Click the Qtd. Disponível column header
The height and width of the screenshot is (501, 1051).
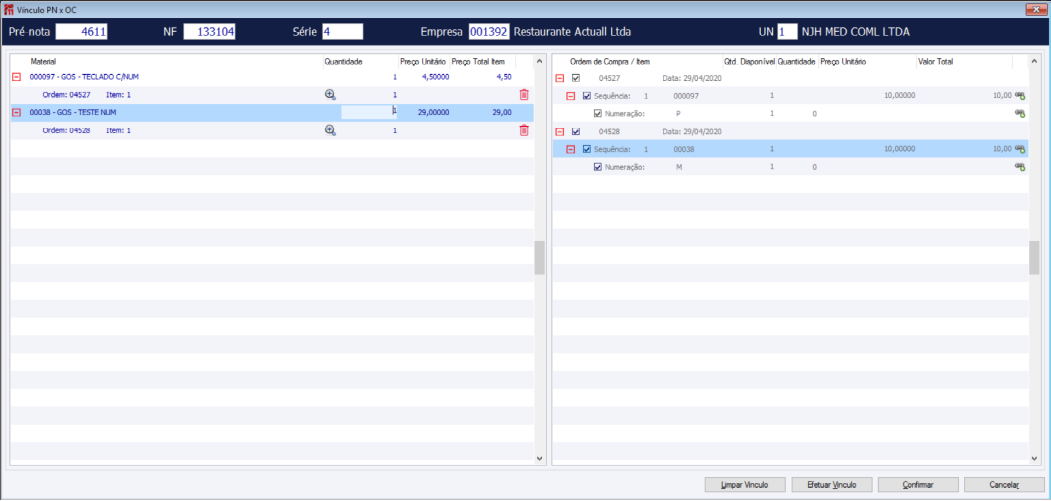(749, 62)
